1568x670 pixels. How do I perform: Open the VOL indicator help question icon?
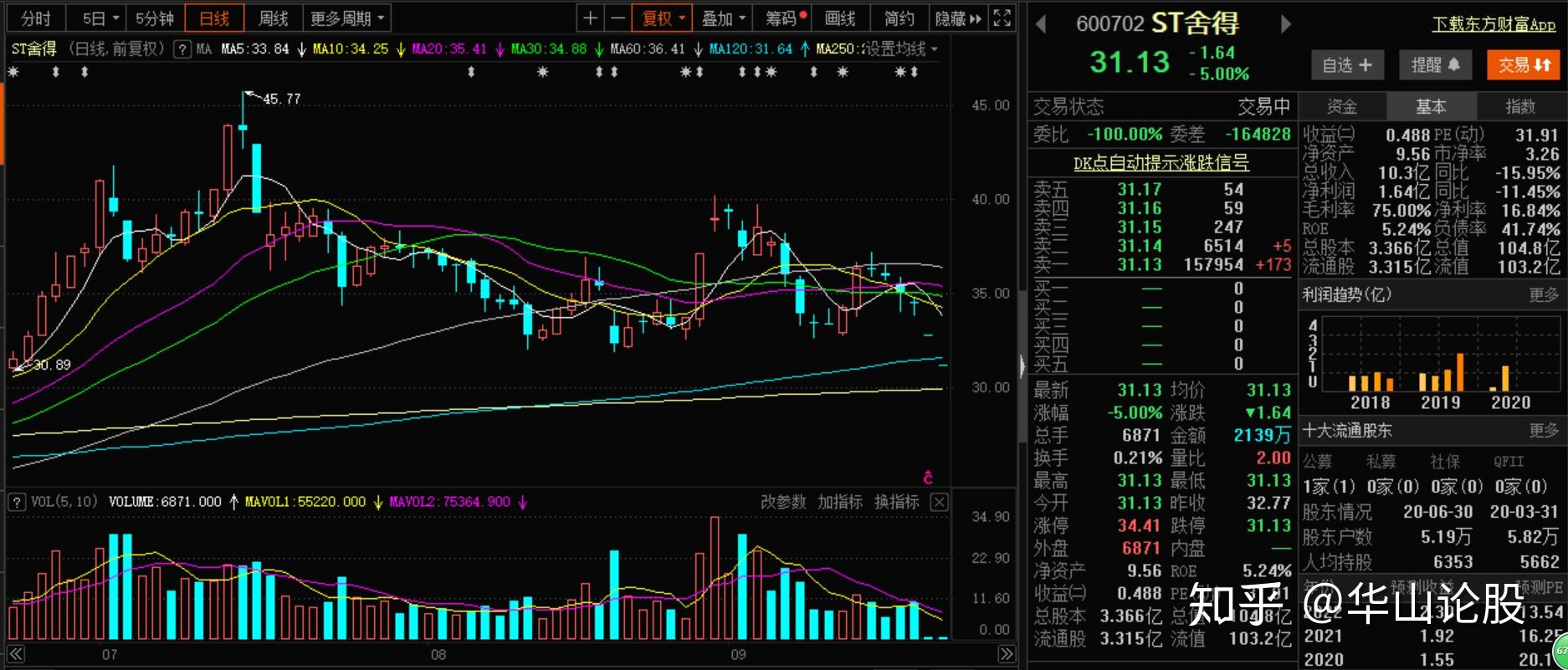(x=16, y=502)
